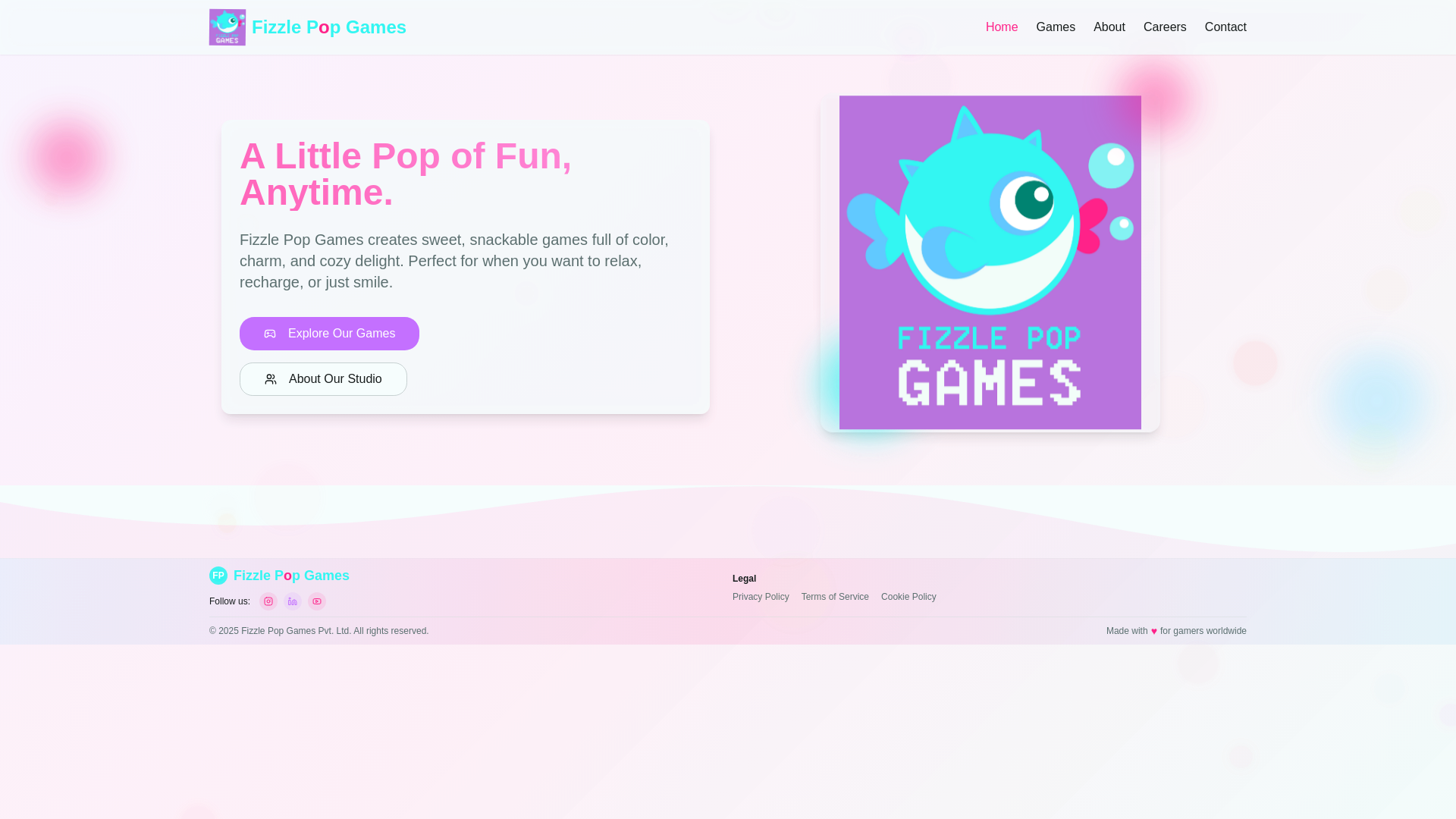
Task: Open the About page from the navbar
Action: point(1109,27)
